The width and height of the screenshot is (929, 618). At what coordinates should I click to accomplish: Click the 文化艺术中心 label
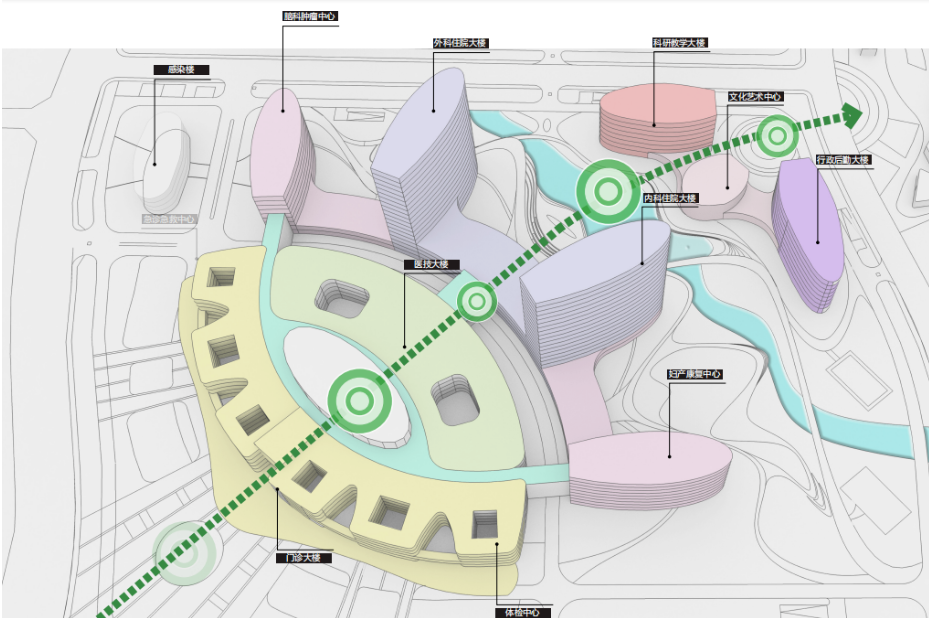coord(755,97)
